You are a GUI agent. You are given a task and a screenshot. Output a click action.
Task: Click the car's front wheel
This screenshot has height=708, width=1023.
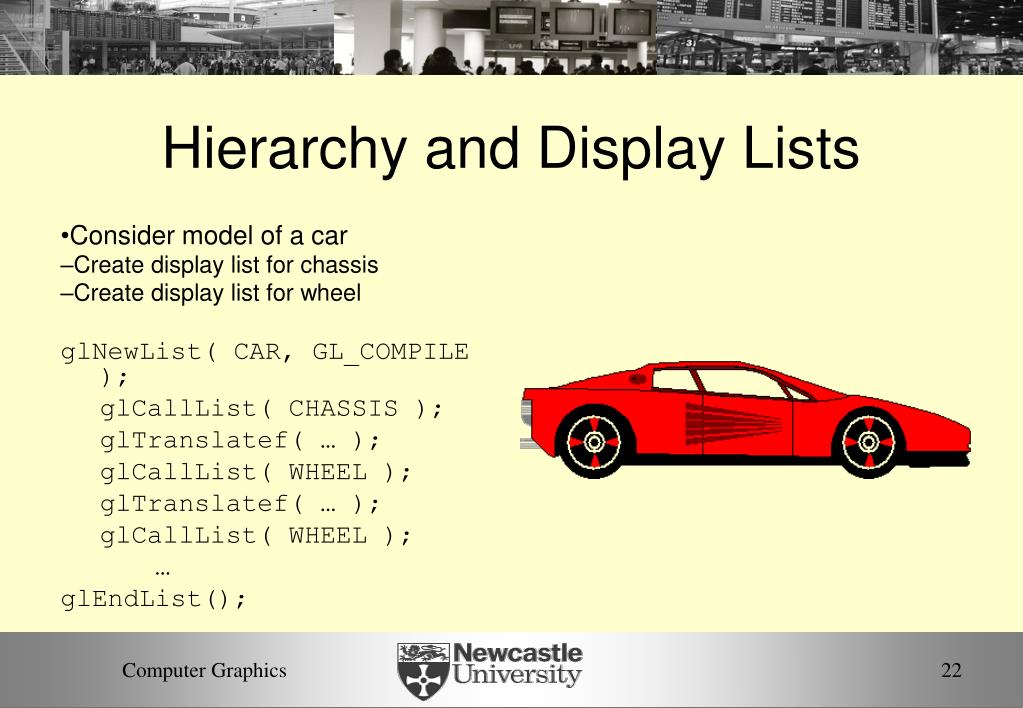(868, 442)
